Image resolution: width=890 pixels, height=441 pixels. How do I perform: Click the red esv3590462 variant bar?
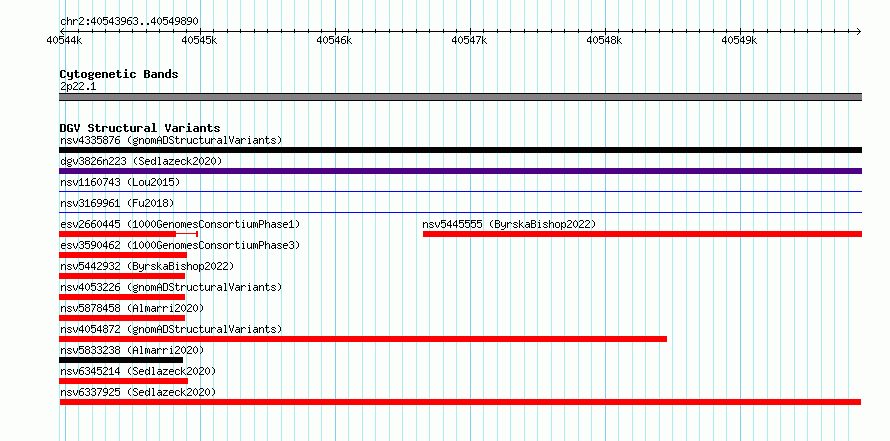coord(123,255)
